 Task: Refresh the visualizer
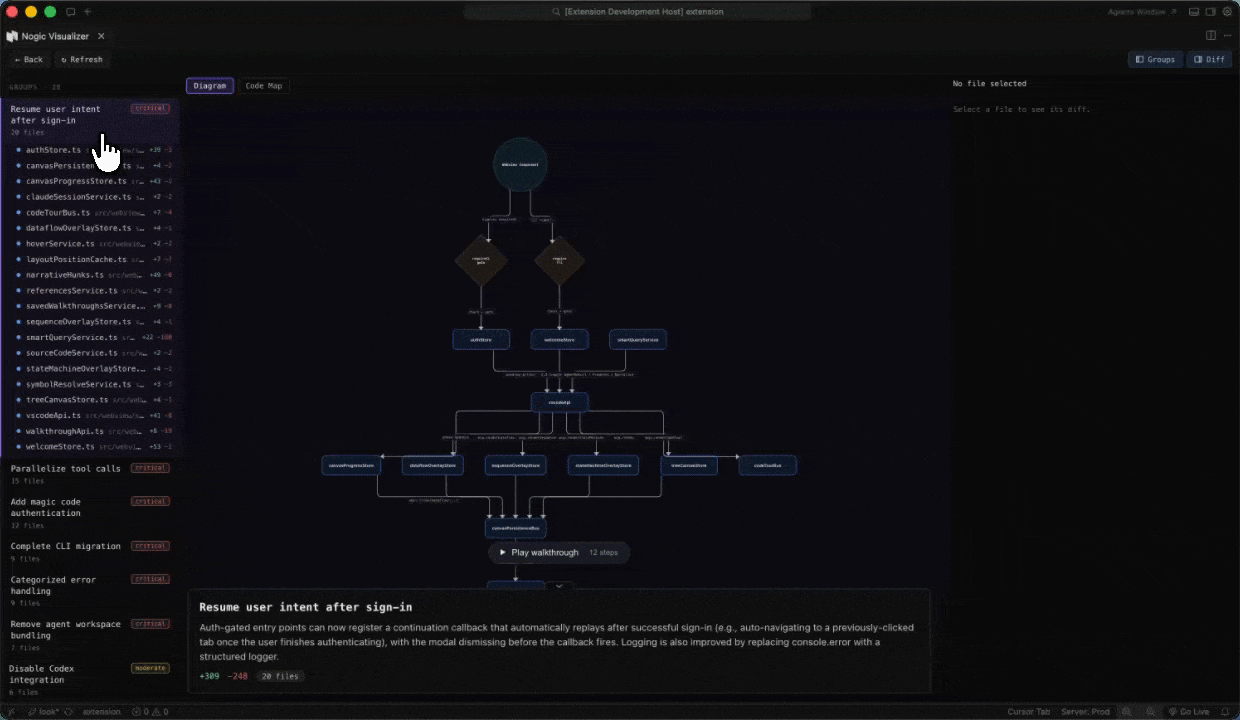coord(82,59)
